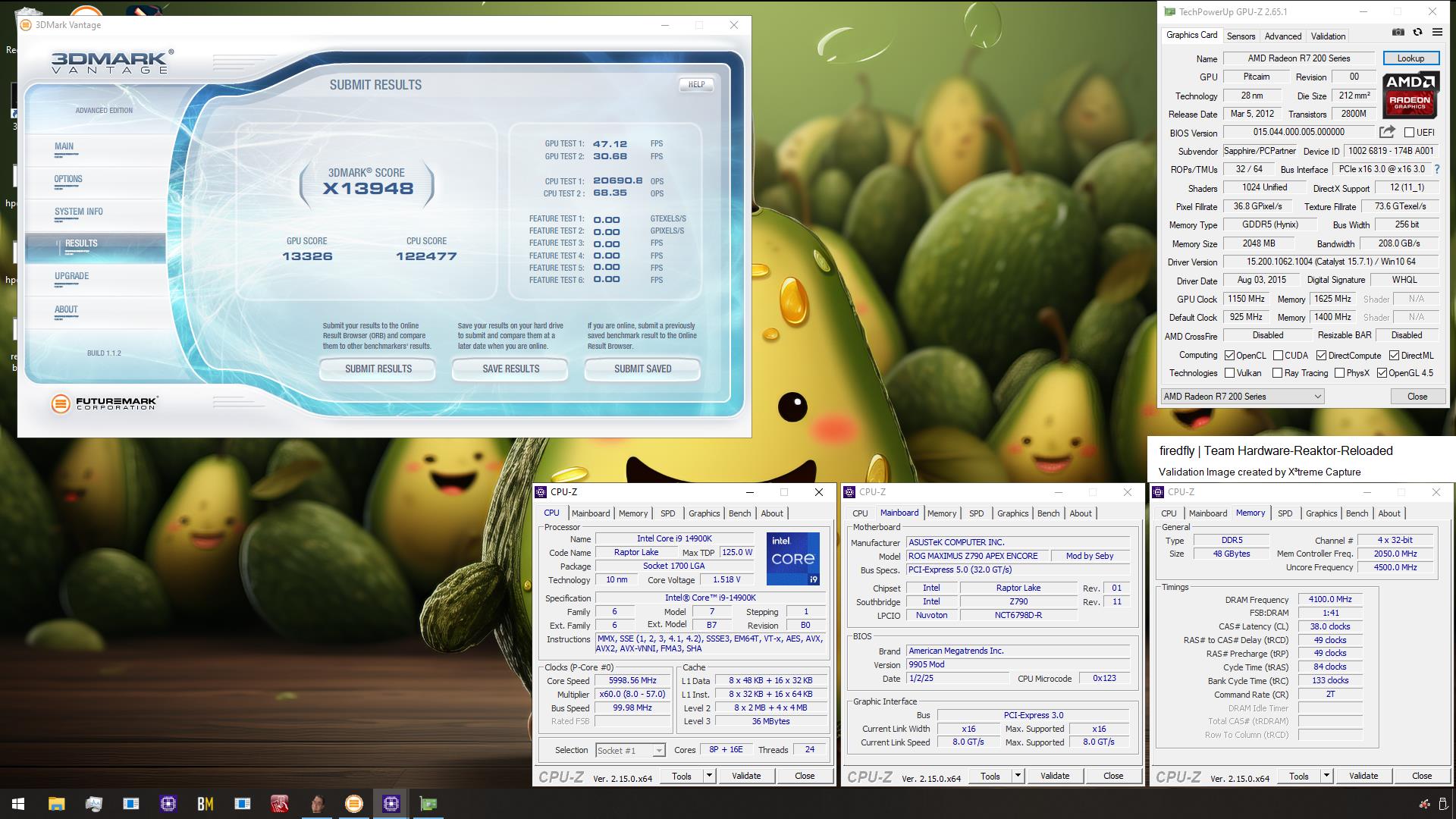Click ROG MAXIMUS Z790 APEX ENCORE model field
The image size is (1456, 819).
(977, 556)
